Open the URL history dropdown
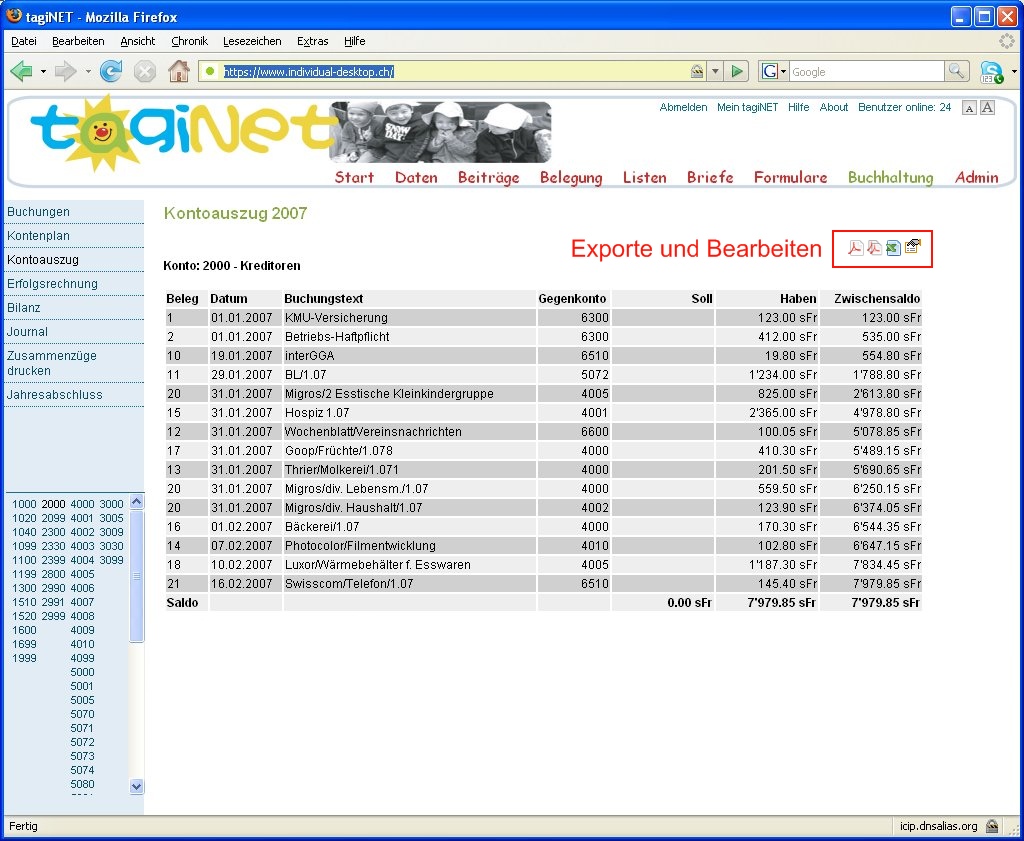This screenshot has height=841, width=1024. pyautogui.click(x=715, y=71)
